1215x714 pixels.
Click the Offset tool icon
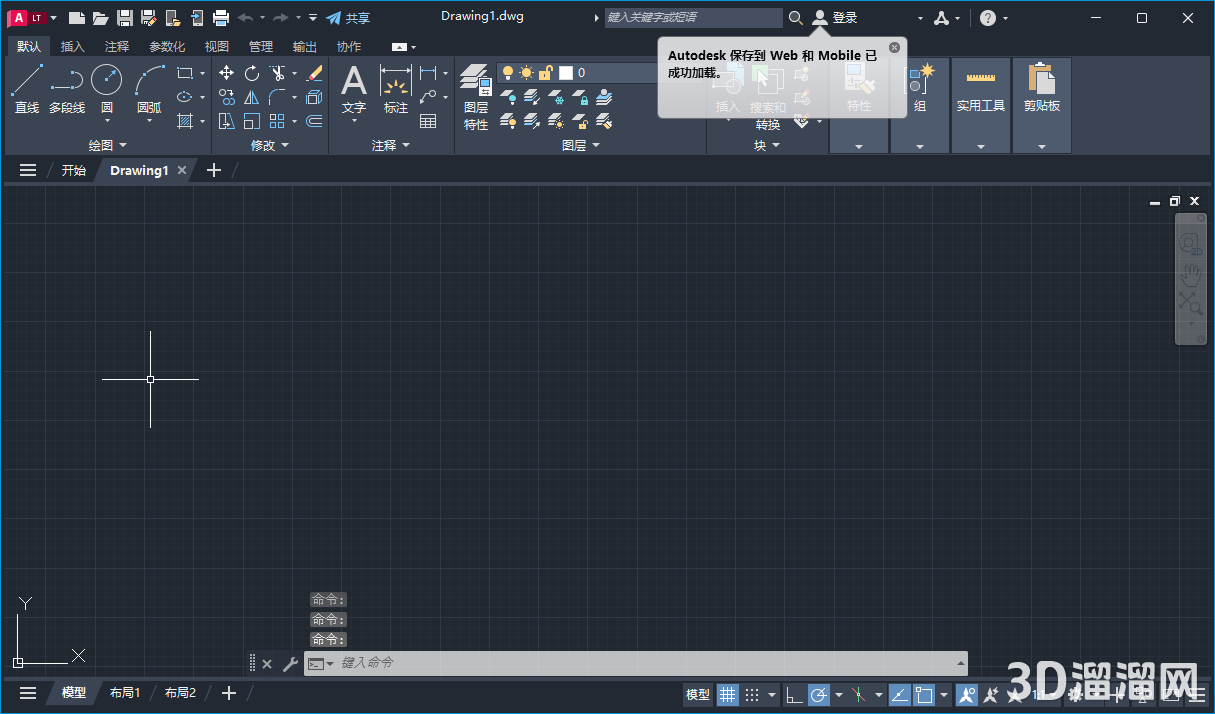[314, 121]
